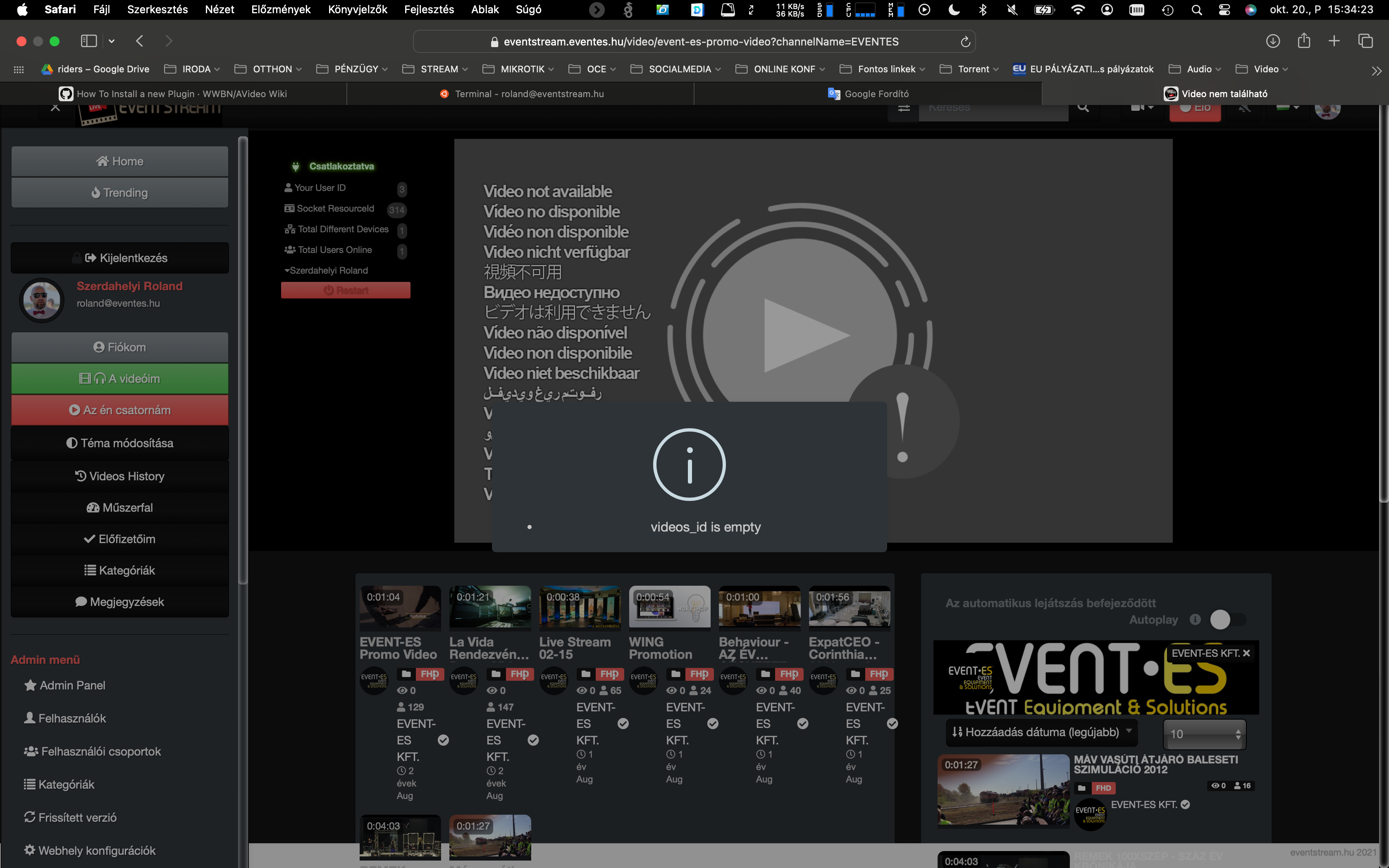Click Safari's share icon in the toolbar
The height and width of the screenshot is (868, 1389).
point(1304,41)
